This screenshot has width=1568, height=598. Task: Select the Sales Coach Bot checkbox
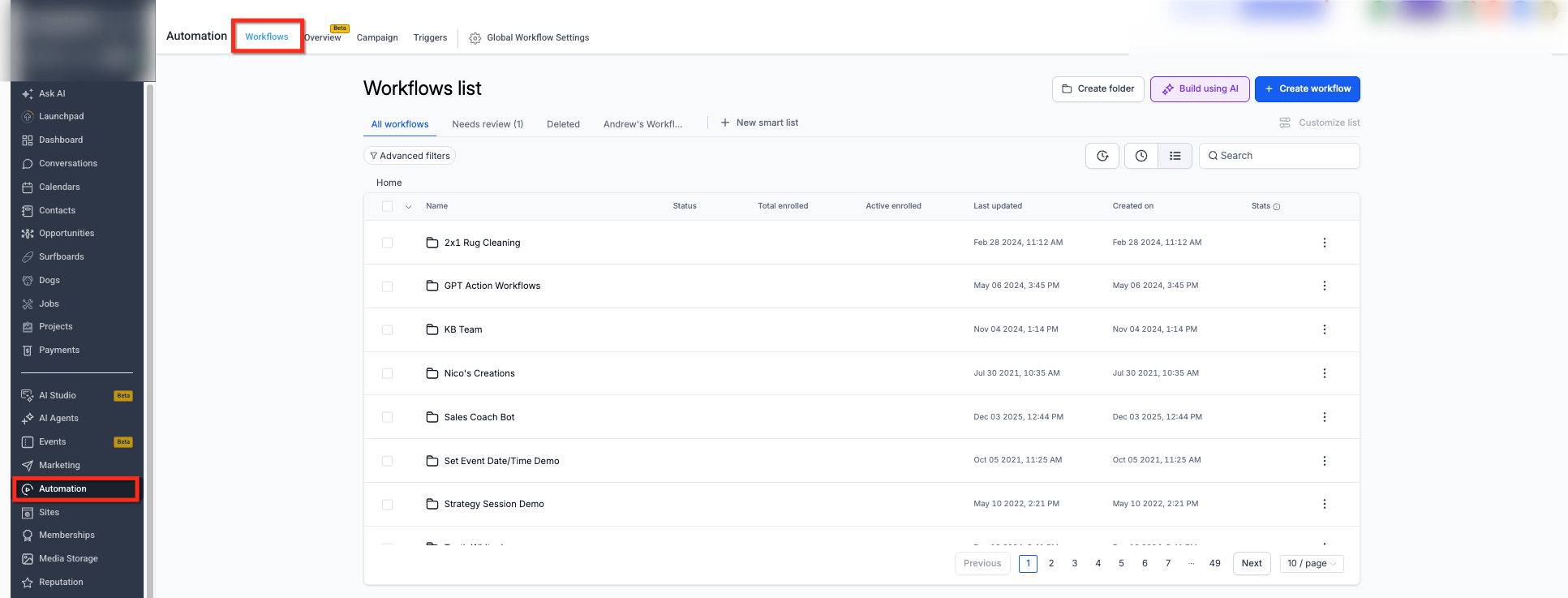(387, 417)
